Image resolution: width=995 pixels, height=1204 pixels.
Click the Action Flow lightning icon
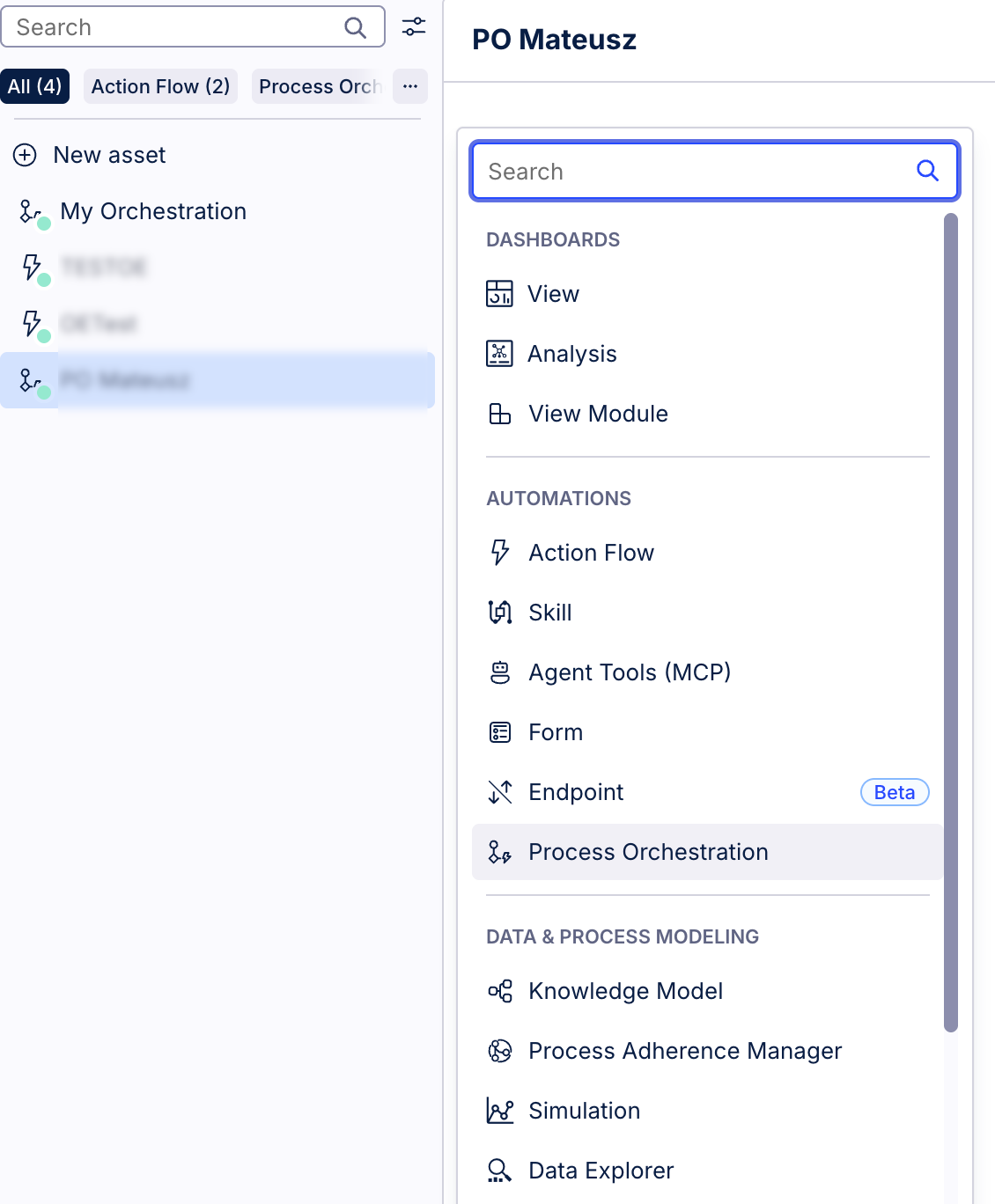[x=500, y=553]
